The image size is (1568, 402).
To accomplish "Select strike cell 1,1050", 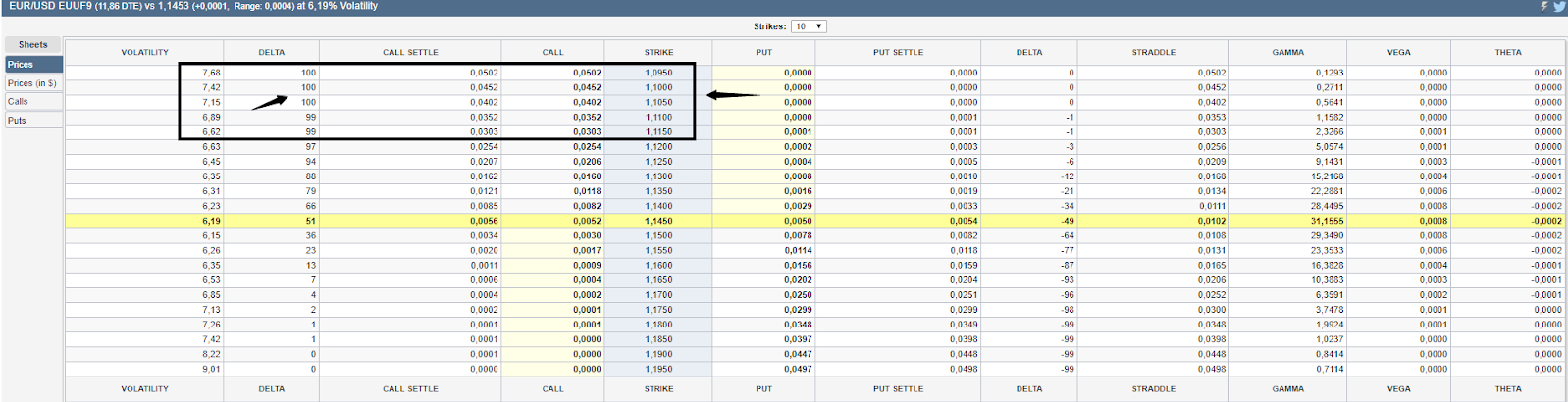I will tap(658, 102).
